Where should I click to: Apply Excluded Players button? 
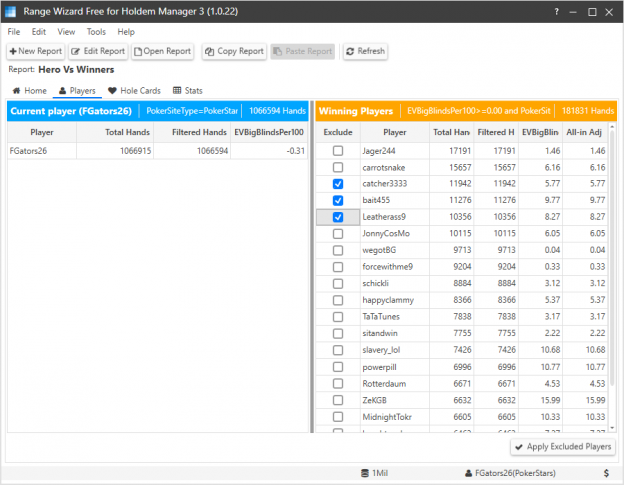tap(563, 447)
